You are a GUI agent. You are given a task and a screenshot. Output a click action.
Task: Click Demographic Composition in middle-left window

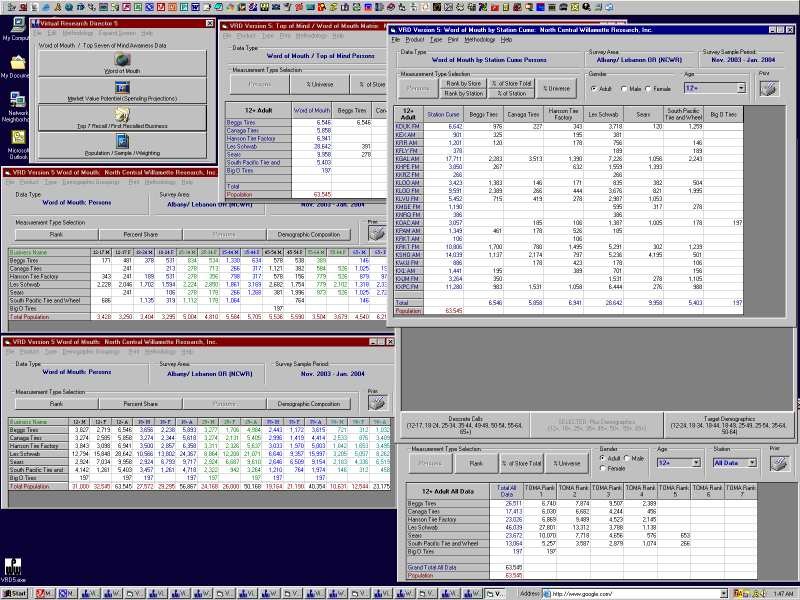(309, 234)
